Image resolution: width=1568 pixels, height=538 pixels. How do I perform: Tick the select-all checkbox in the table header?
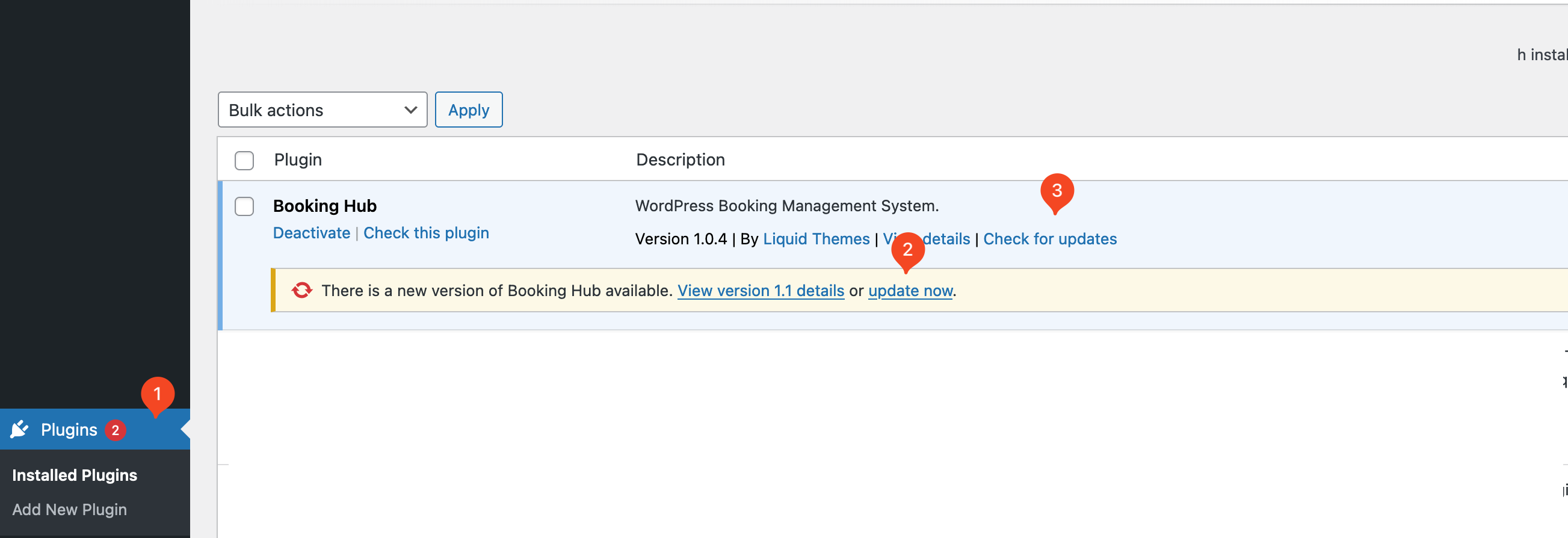coord(244,161)
